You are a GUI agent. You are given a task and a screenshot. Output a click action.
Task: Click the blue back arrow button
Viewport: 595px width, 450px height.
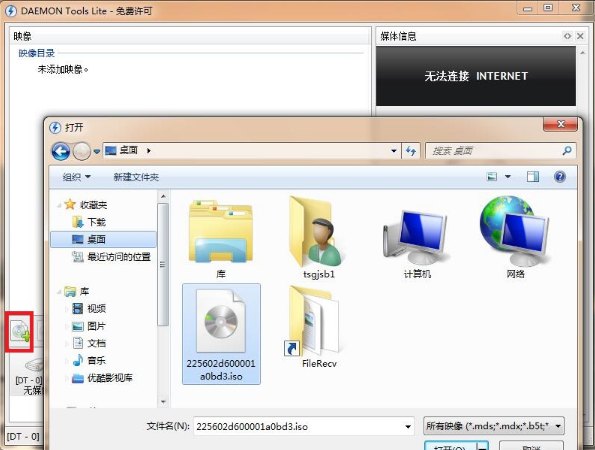point(61,151)
